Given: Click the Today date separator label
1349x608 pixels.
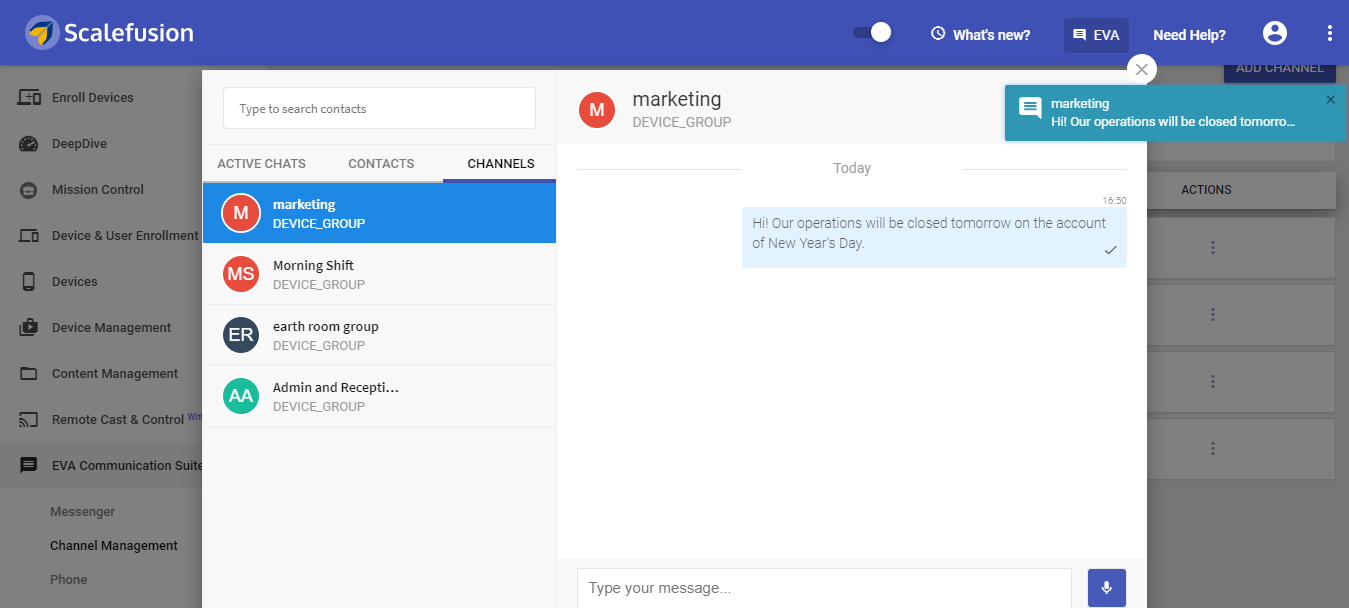Looking at the screenshot, I should click(x=852, y=168).
